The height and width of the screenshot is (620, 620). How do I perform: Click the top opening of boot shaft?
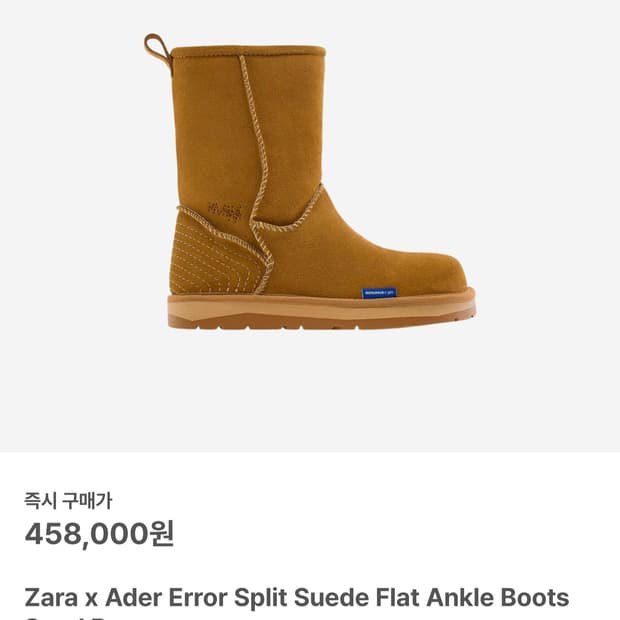249,51
